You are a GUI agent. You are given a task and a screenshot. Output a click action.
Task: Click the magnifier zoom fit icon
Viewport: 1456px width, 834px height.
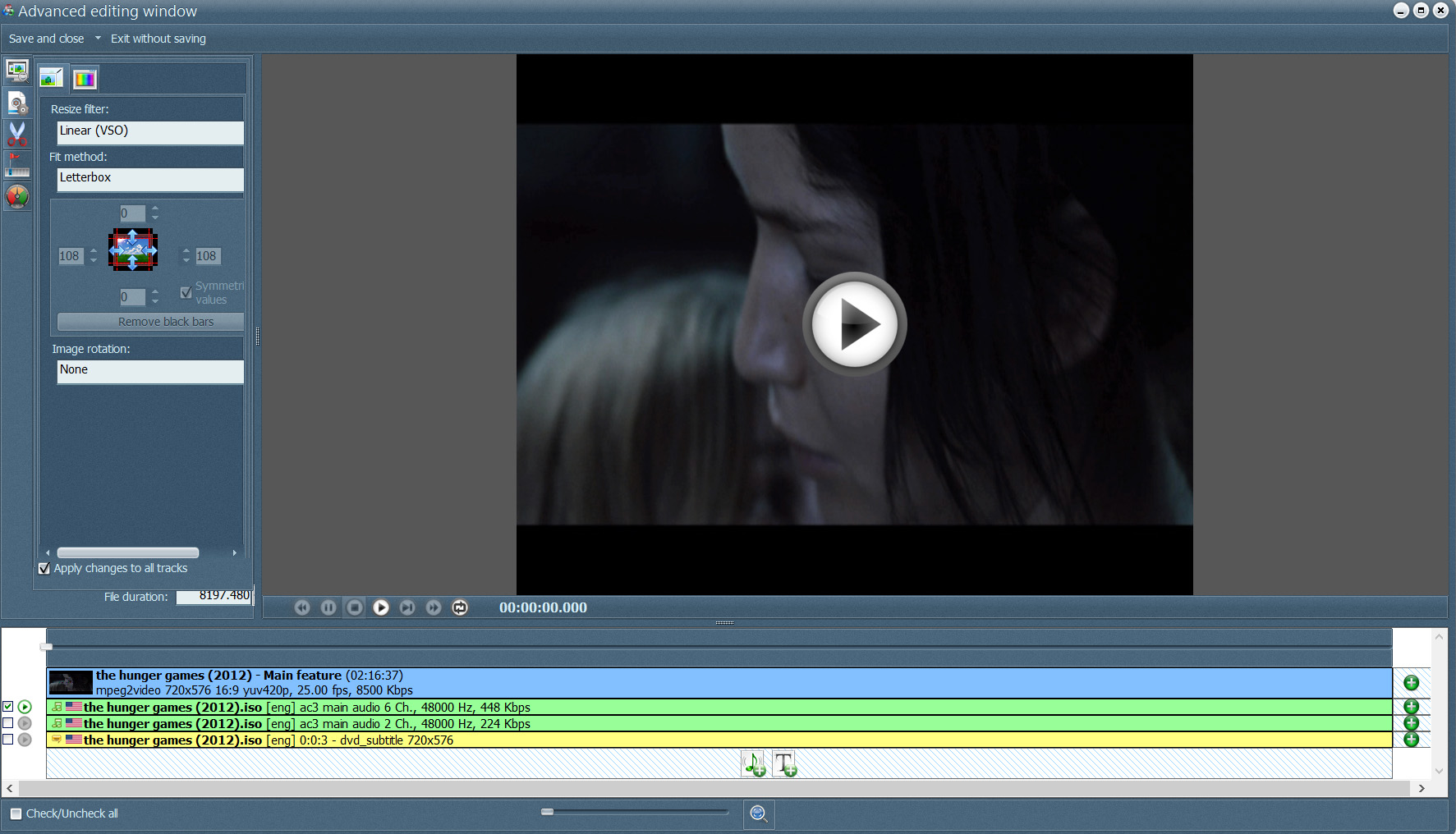point(759,814)
